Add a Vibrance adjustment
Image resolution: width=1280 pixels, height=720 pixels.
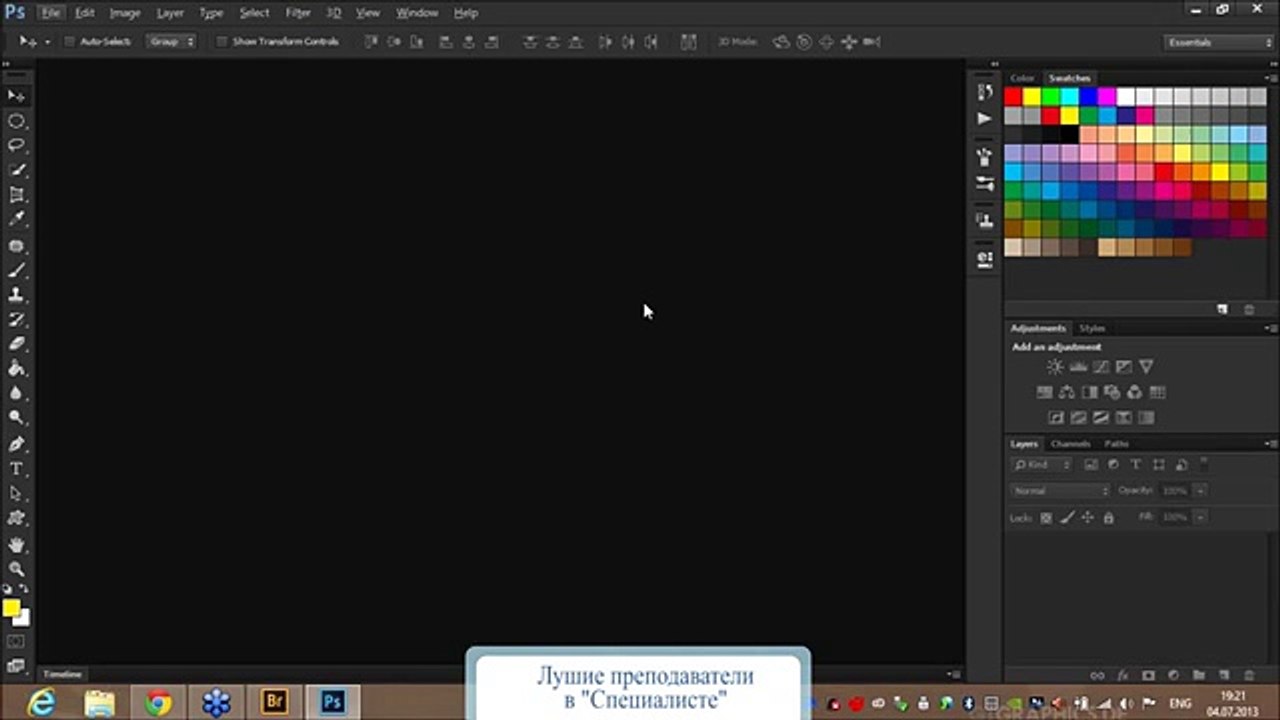pyautogui.click(x=1146, y=367)
